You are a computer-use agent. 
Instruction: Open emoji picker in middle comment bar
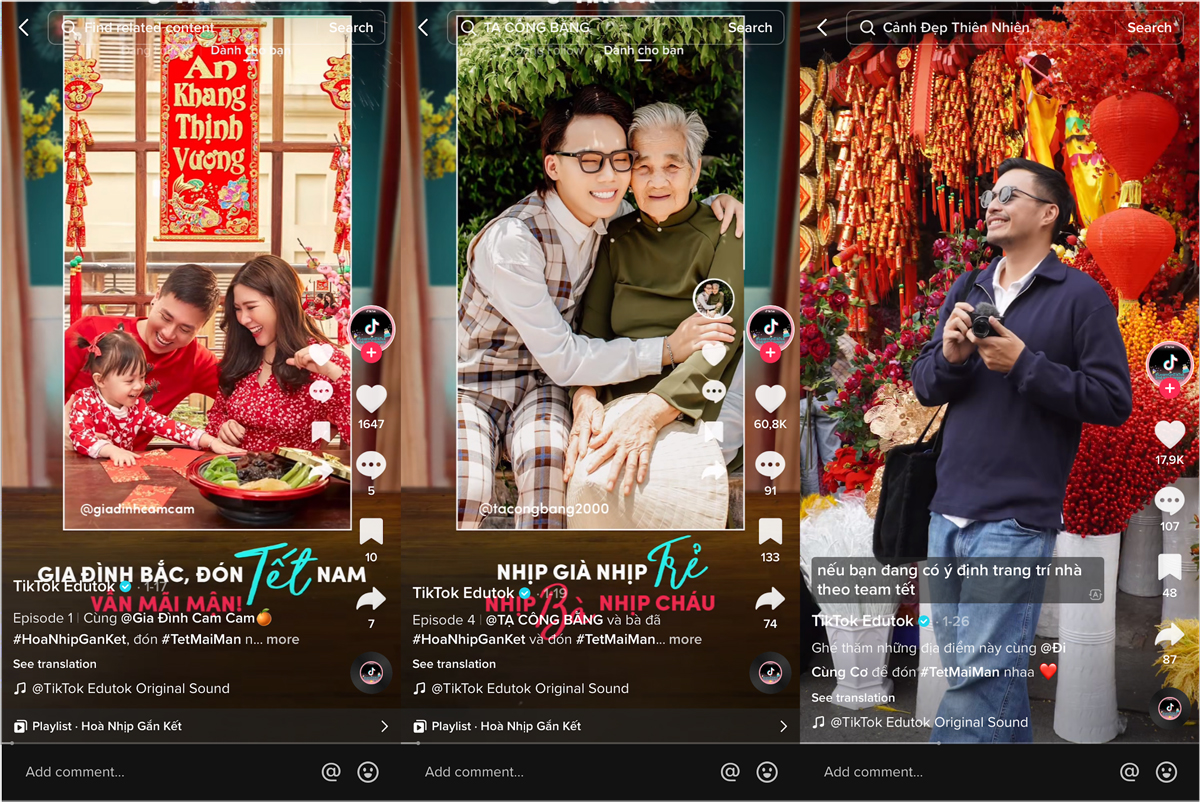pyautogui.click(x=767, y=772)
